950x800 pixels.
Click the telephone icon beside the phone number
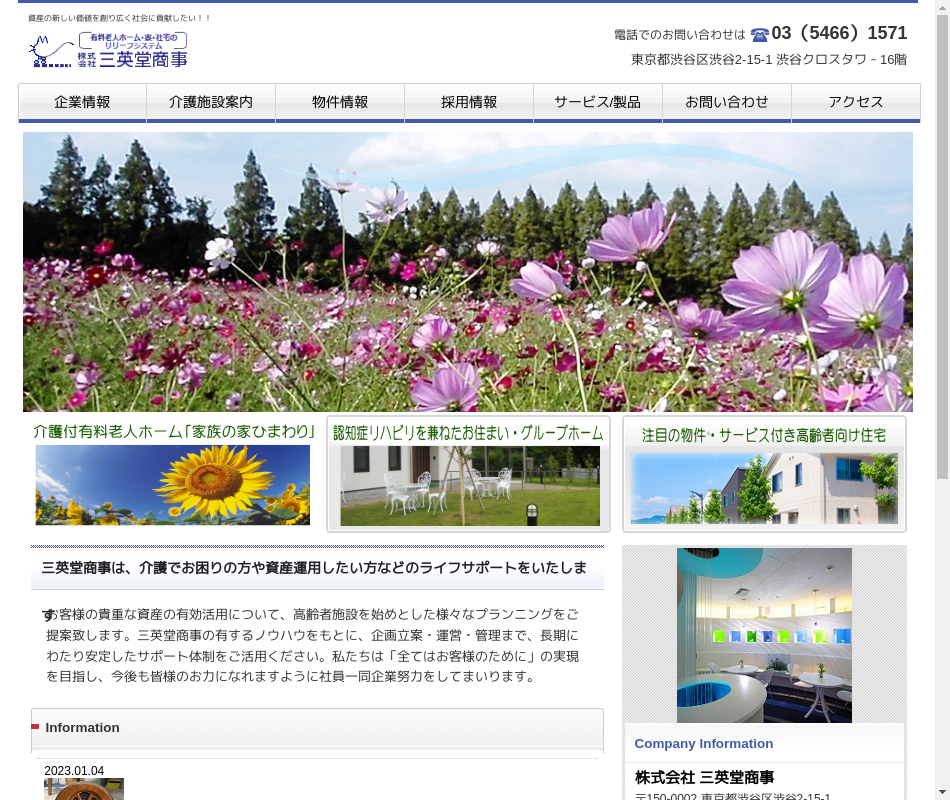point(759,35)
